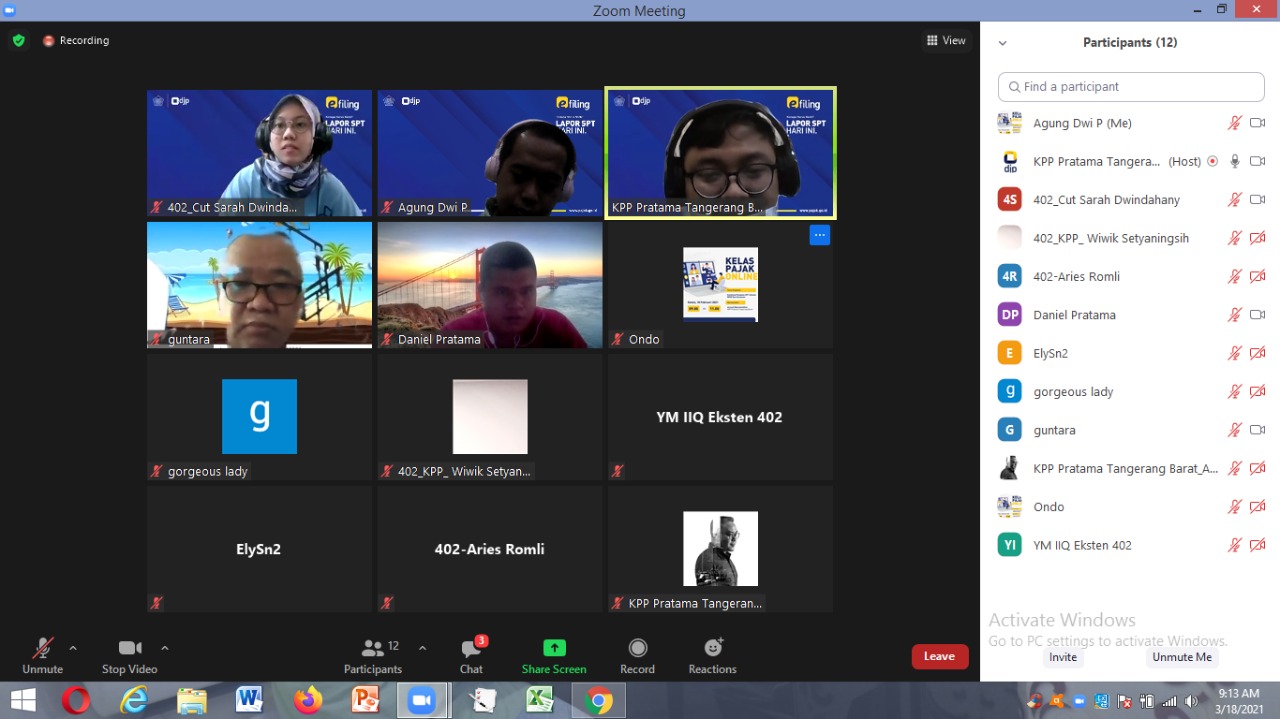Open the Reactions emoji menu

[712, 649]
